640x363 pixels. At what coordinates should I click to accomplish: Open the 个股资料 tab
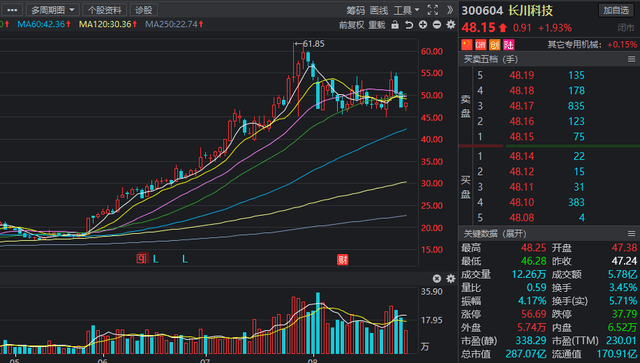coord(104,10)
